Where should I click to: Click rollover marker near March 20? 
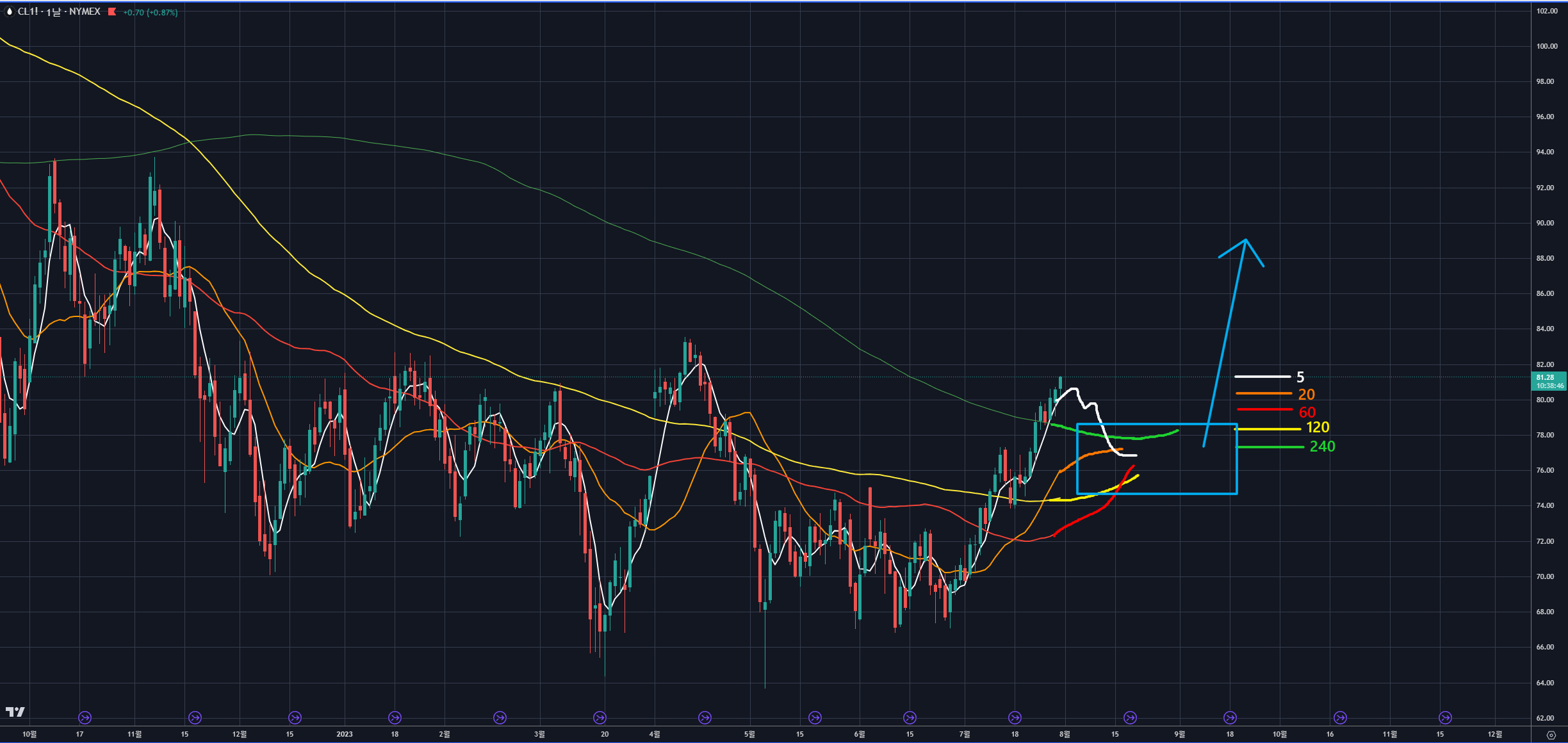tap(600, 717)
